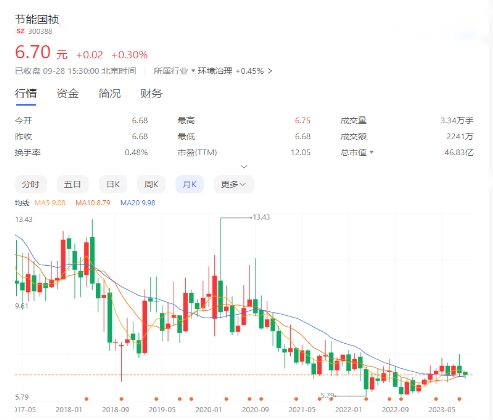
Task: Click the arrow after +0.45%
Action: tap(270, 71)
